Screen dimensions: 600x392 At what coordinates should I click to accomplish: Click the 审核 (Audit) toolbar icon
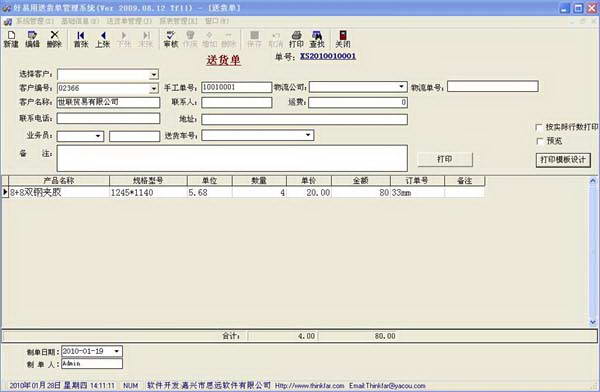click(x=171, y=39)
